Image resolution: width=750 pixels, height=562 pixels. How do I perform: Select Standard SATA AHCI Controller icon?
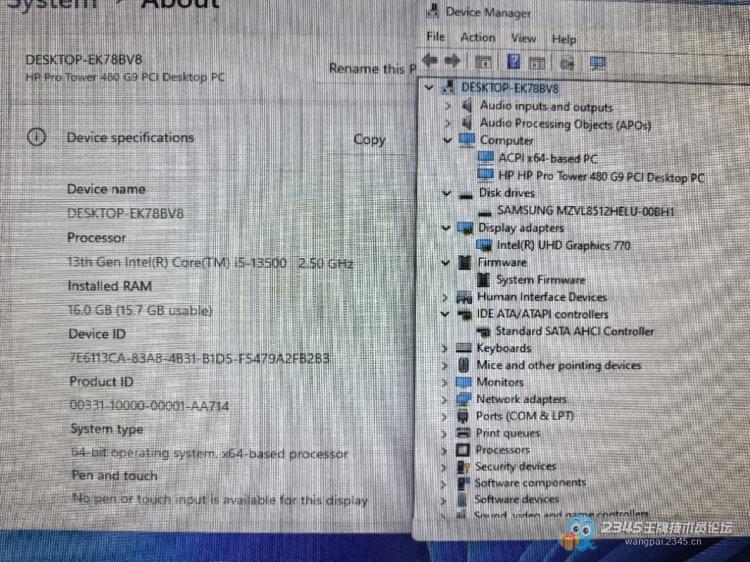pos(483,331)
